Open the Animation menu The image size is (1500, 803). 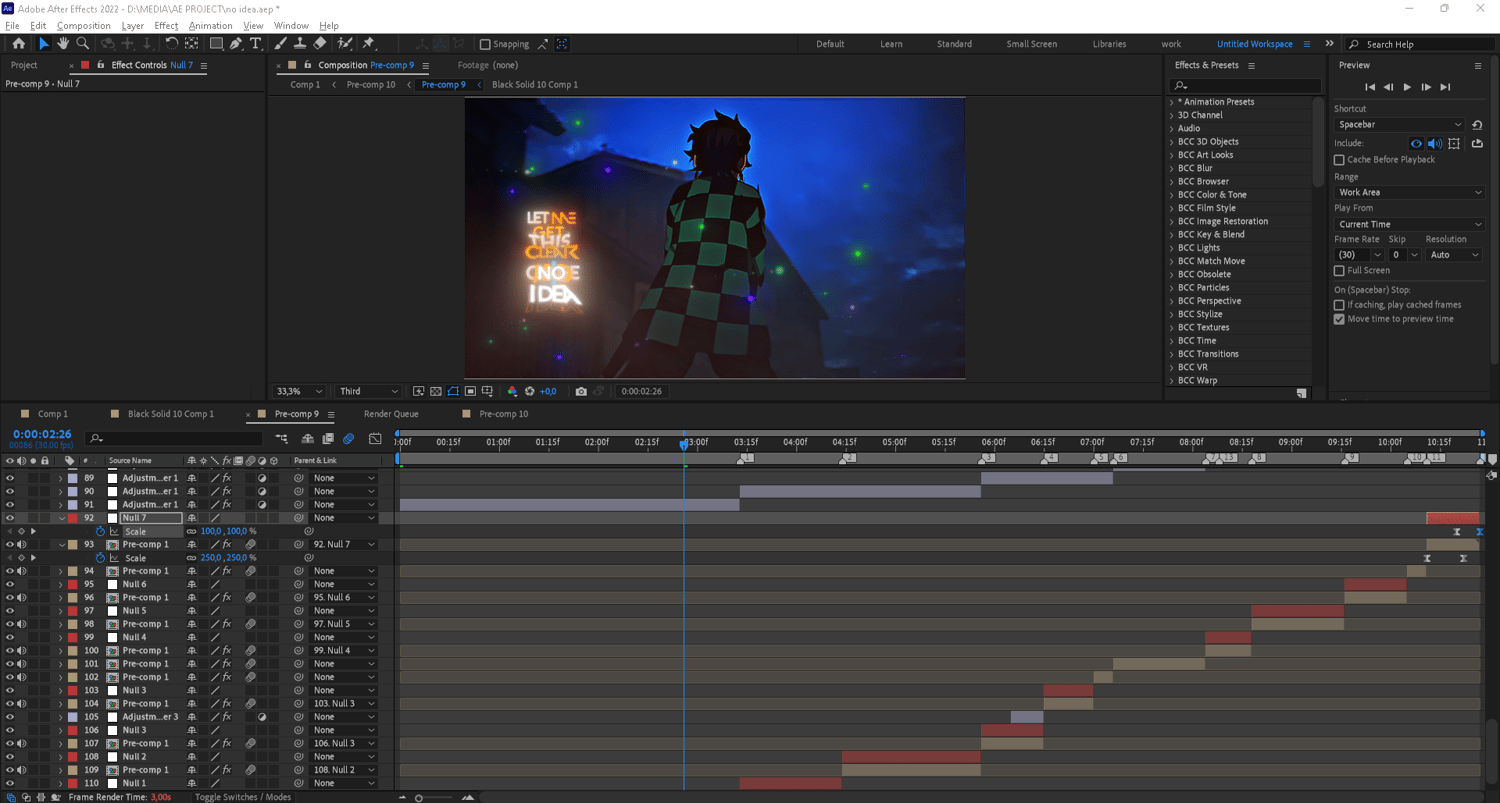click(x=210, y=25)
